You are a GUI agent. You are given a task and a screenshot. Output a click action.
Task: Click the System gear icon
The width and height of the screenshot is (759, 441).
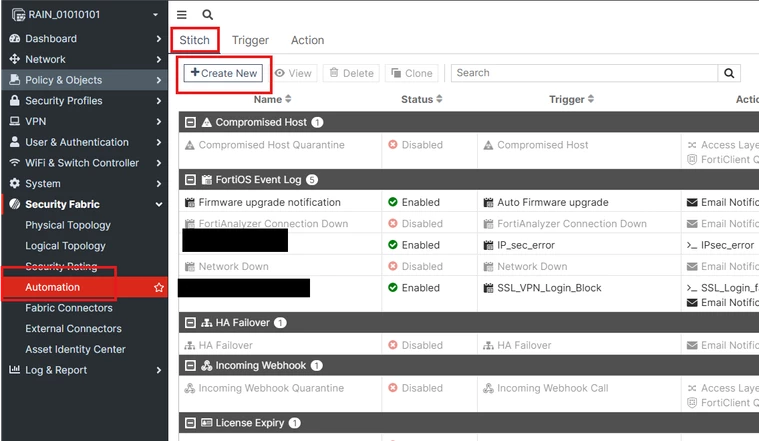click(x=15, y=183)
